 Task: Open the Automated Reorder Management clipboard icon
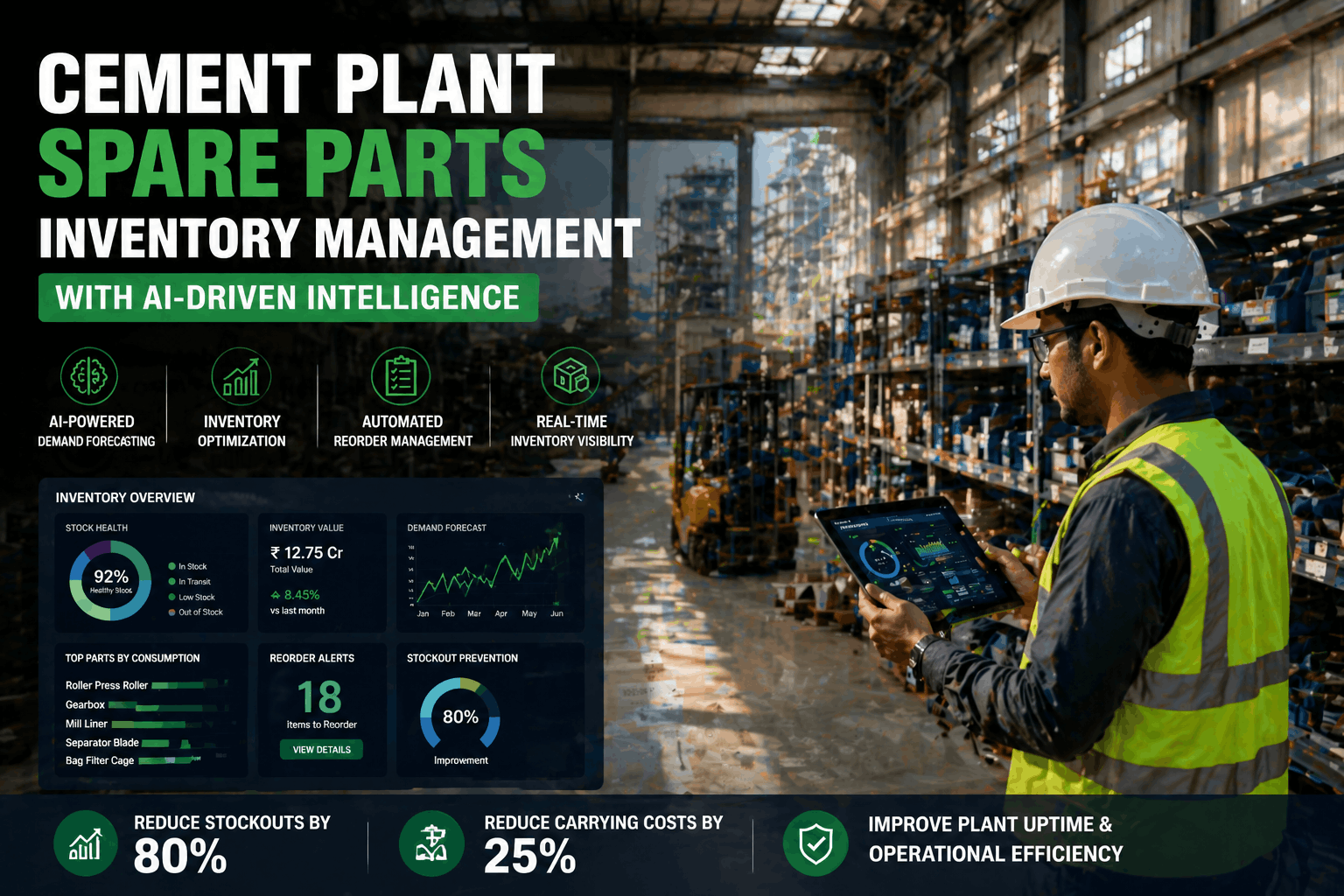pos(402,374)
